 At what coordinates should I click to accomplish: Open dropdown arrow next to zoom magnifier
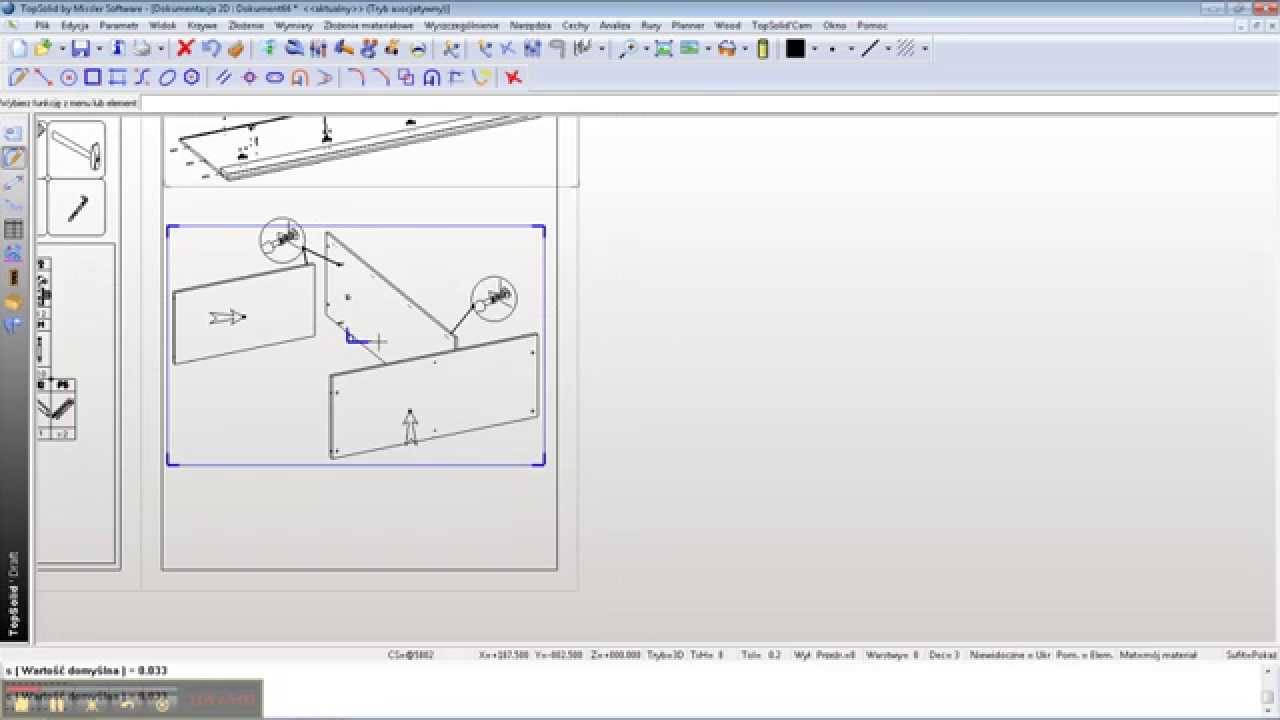646,48
